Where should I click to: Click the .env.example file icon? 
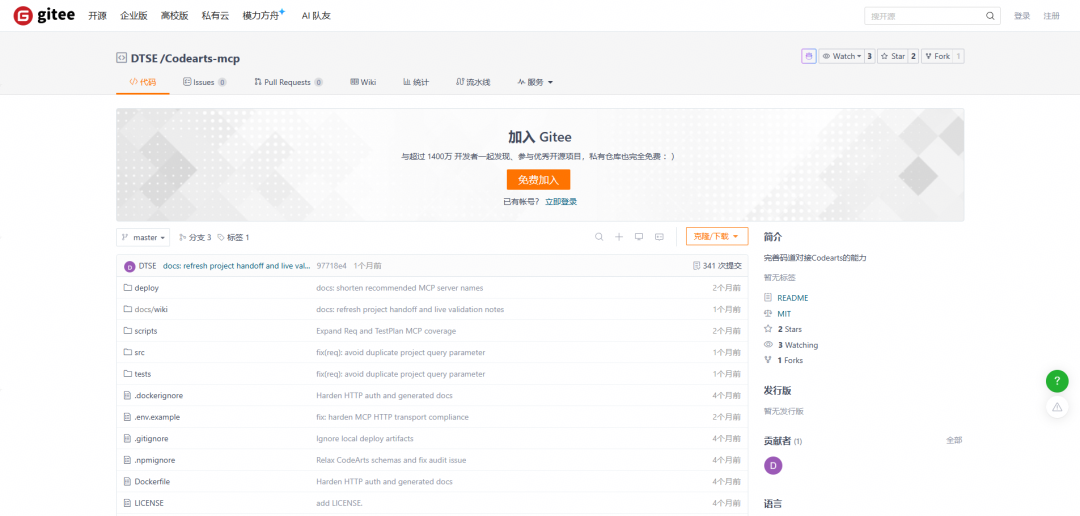point(127,417)
